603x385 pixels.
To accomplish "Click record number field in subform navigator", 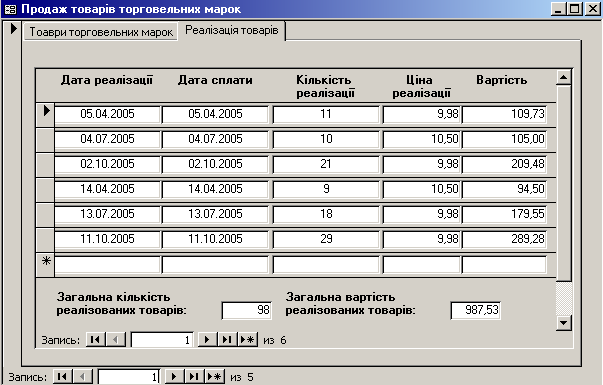I will coord(162,340).
